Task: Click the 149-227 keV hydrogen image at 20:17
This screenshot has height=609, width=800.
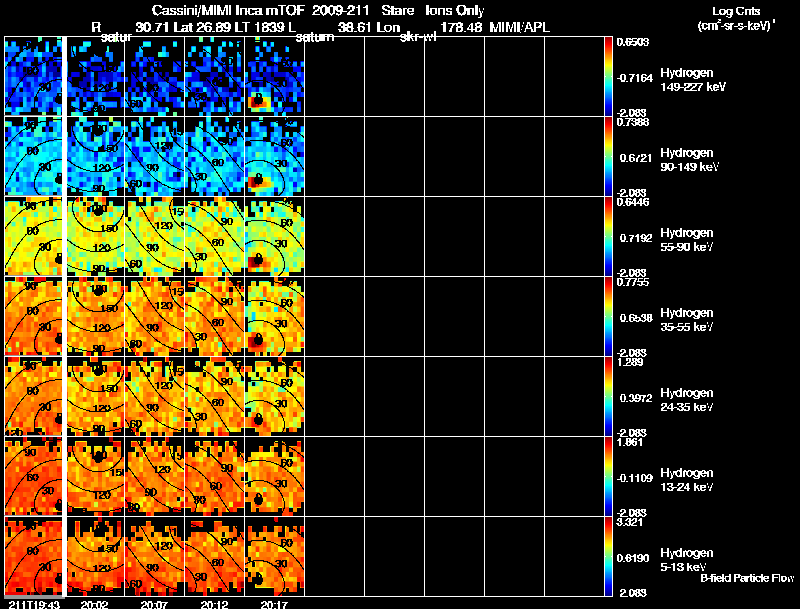Action: [274, 77]
